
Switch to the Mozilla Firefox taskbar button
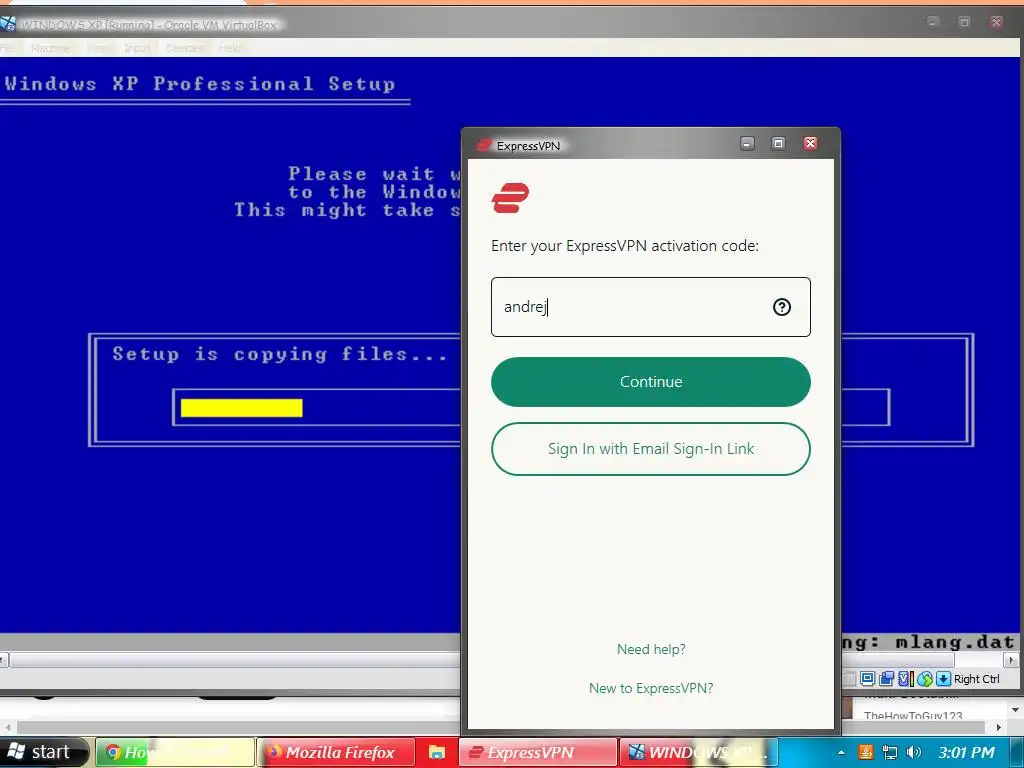pyautogui.click(x=336, y=752)
